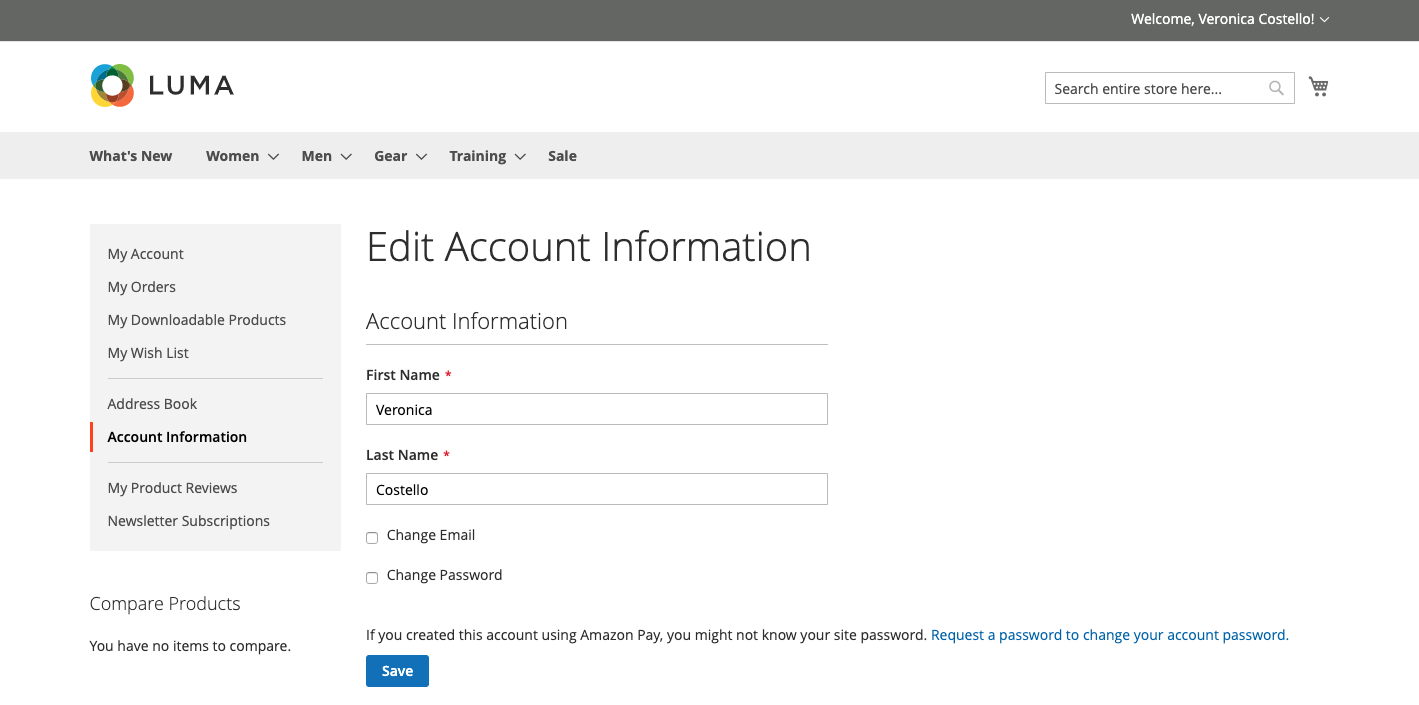Screen dimensions: 1419x705
Task: Open My Orders in sidebar
Action: pyautogui.click(x=142, y=287)
